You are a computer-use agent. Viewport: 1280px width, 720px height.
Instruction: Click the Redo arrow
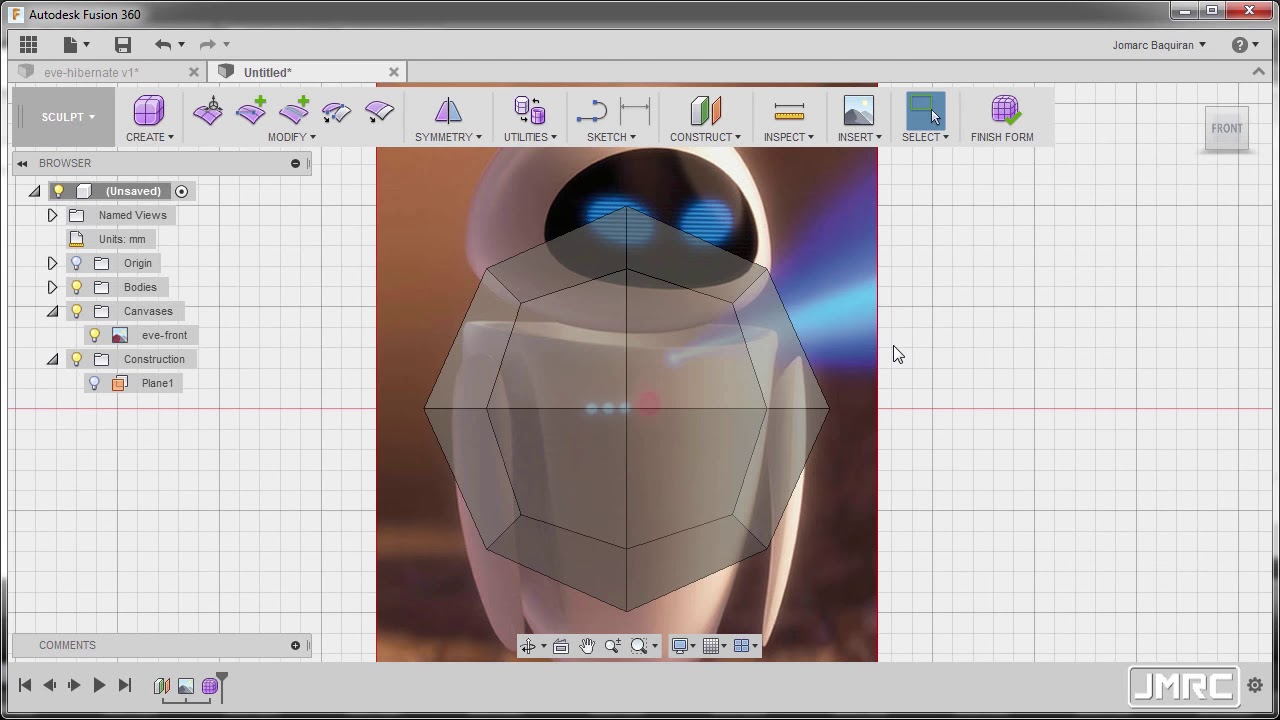(207, 44)
